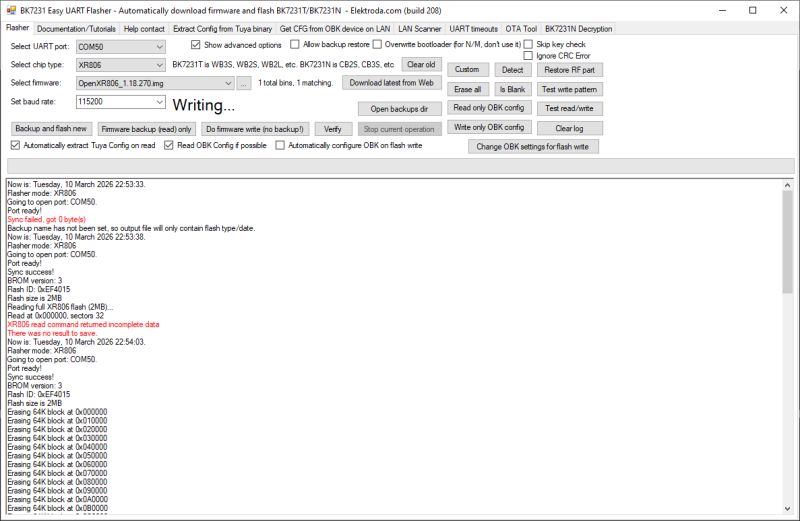Viewport: 800px width, 521px height.
Task: Click Do firmware write (no backup!) button
Action: pos(255,129)
